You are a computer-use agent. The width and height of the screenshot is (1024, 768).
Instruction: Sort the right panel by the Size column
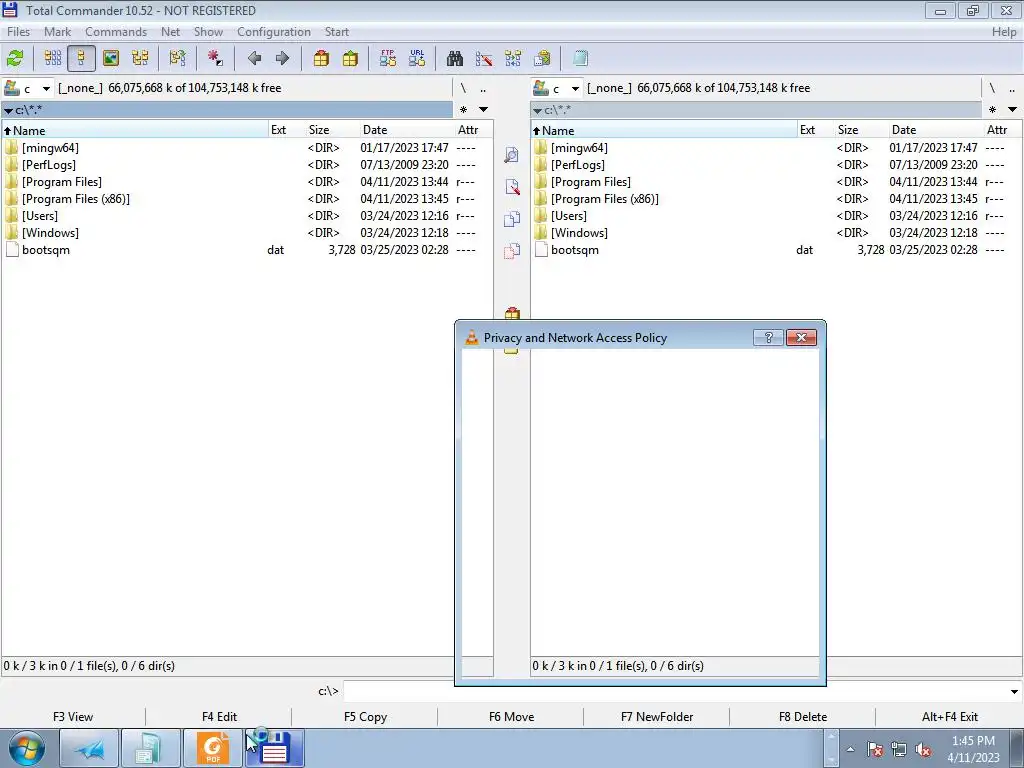[x=861, y=130]
